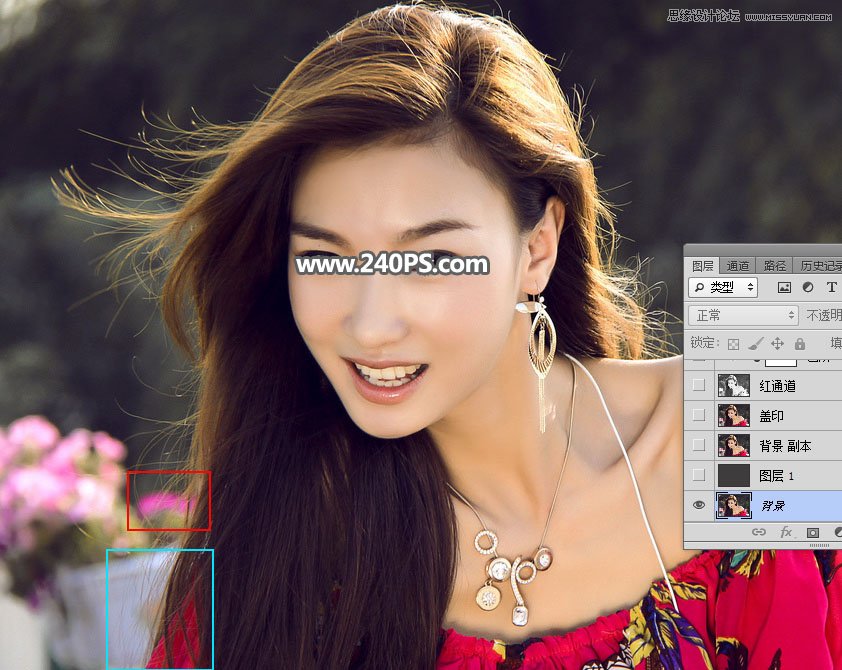This screenshot has width=842, height=670.
Task: Click the 不透明 opacity label
Action: (824, 316)
